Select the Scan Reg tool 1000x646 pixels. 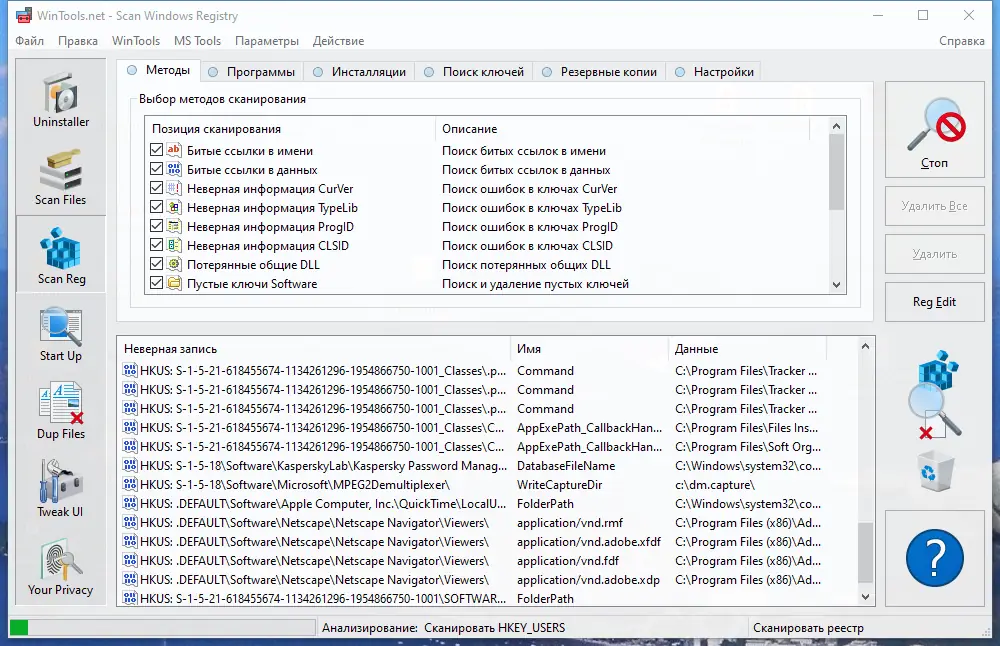coord(61,255)
